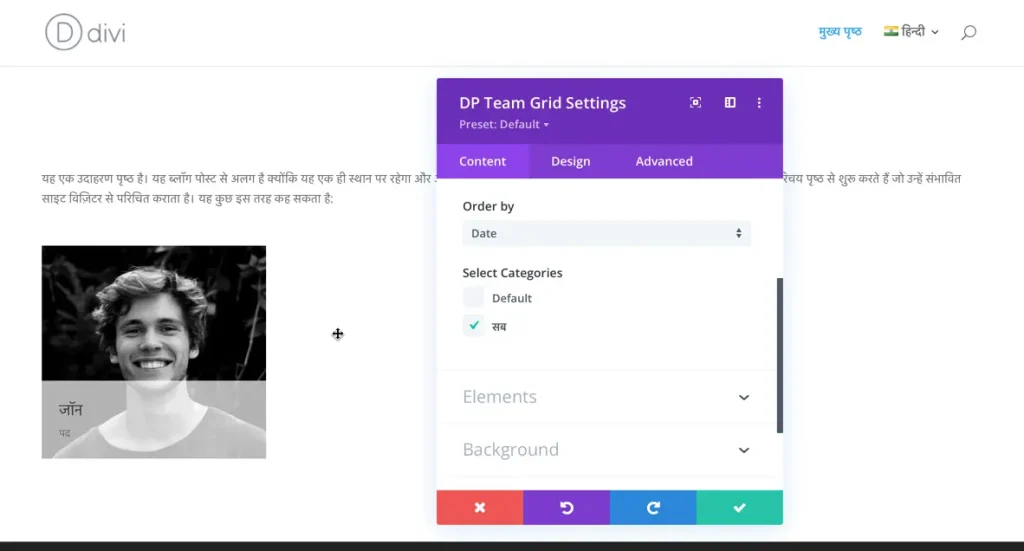Viewport: 1024px width, 551px height.
Task: Expand the Background section
Action: point(607,450)
